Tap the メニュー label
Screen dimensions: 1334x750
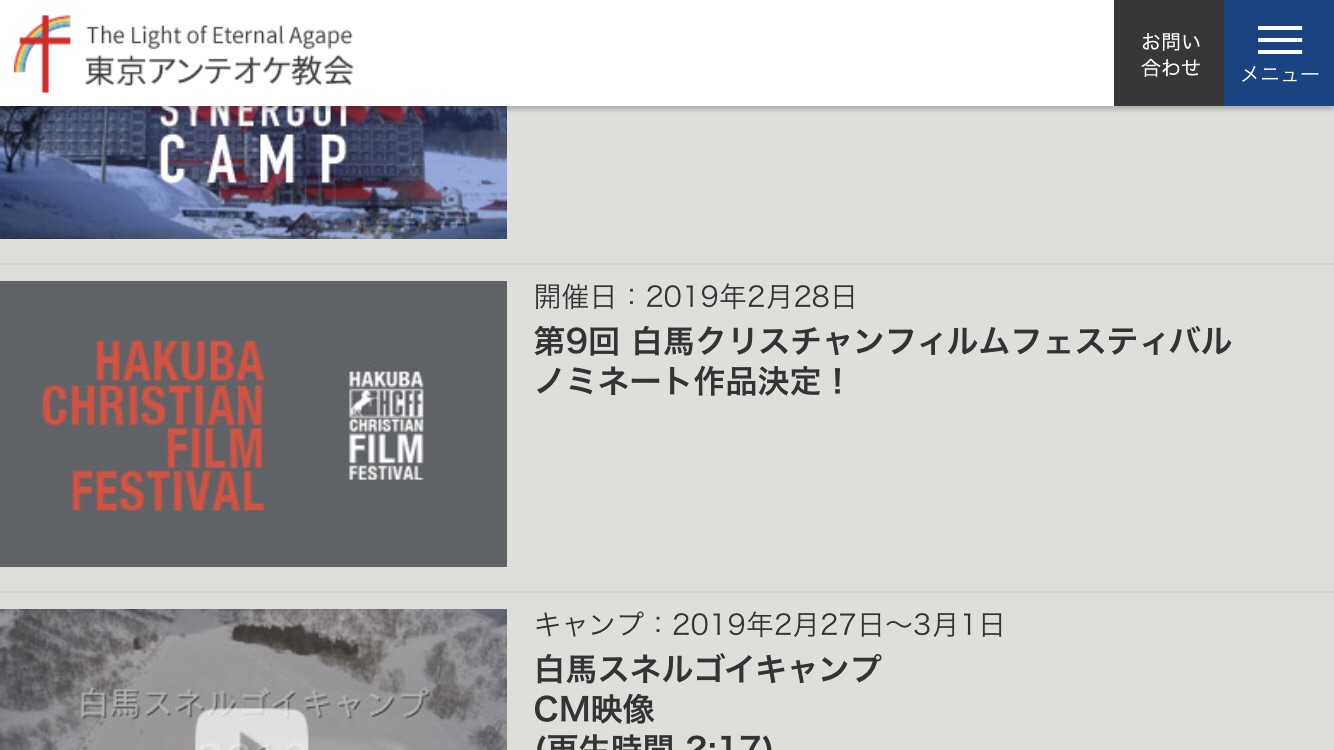[x=1279, y=75]
